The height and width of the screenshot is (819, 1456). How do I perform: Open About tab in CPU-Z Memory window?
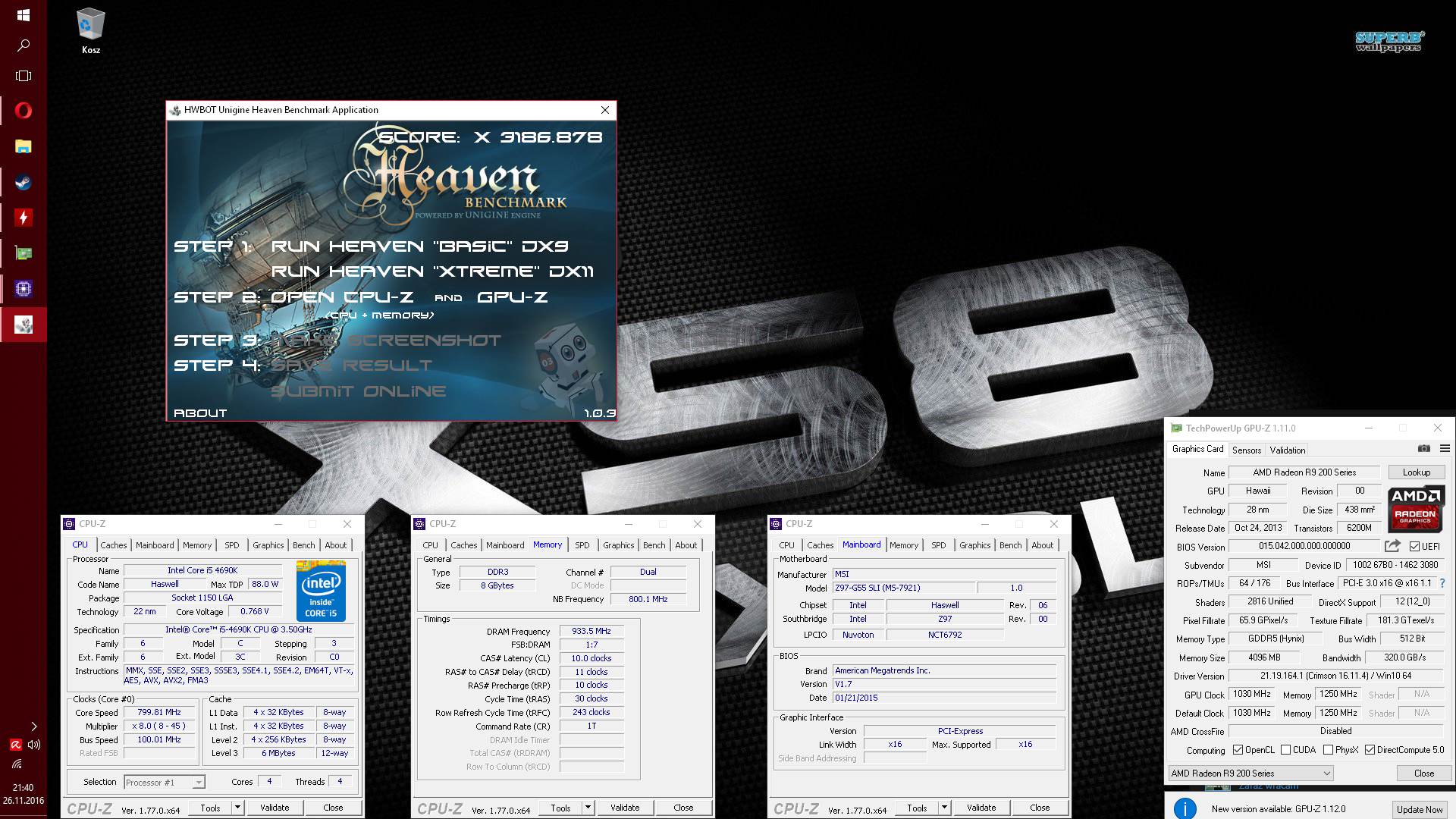[686, 545]
